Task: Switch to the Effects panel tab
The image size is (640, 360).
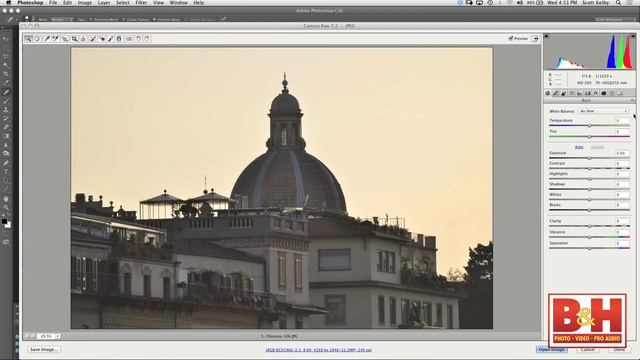Action: [x=595, y=93]
